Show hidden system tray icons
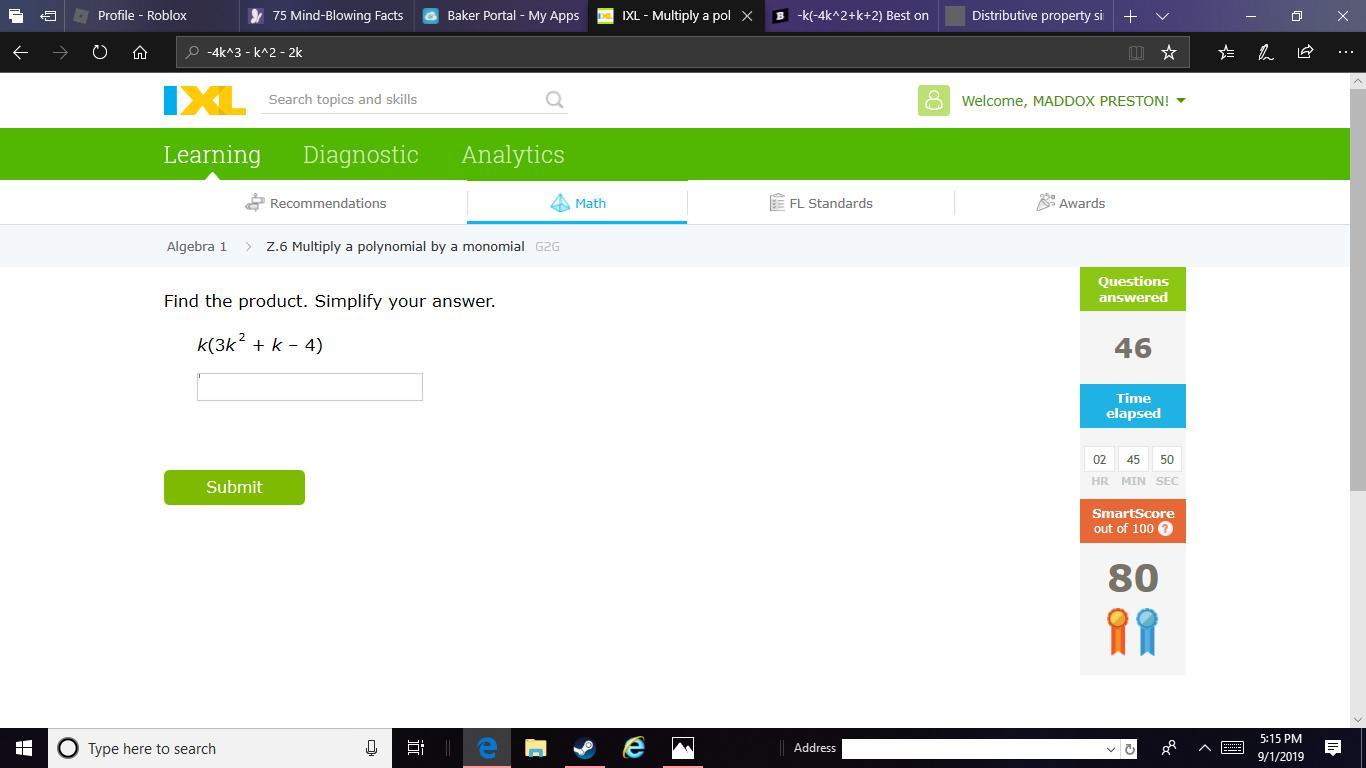The height and width of the screenshot is (768, 1366). point(1205,748)
